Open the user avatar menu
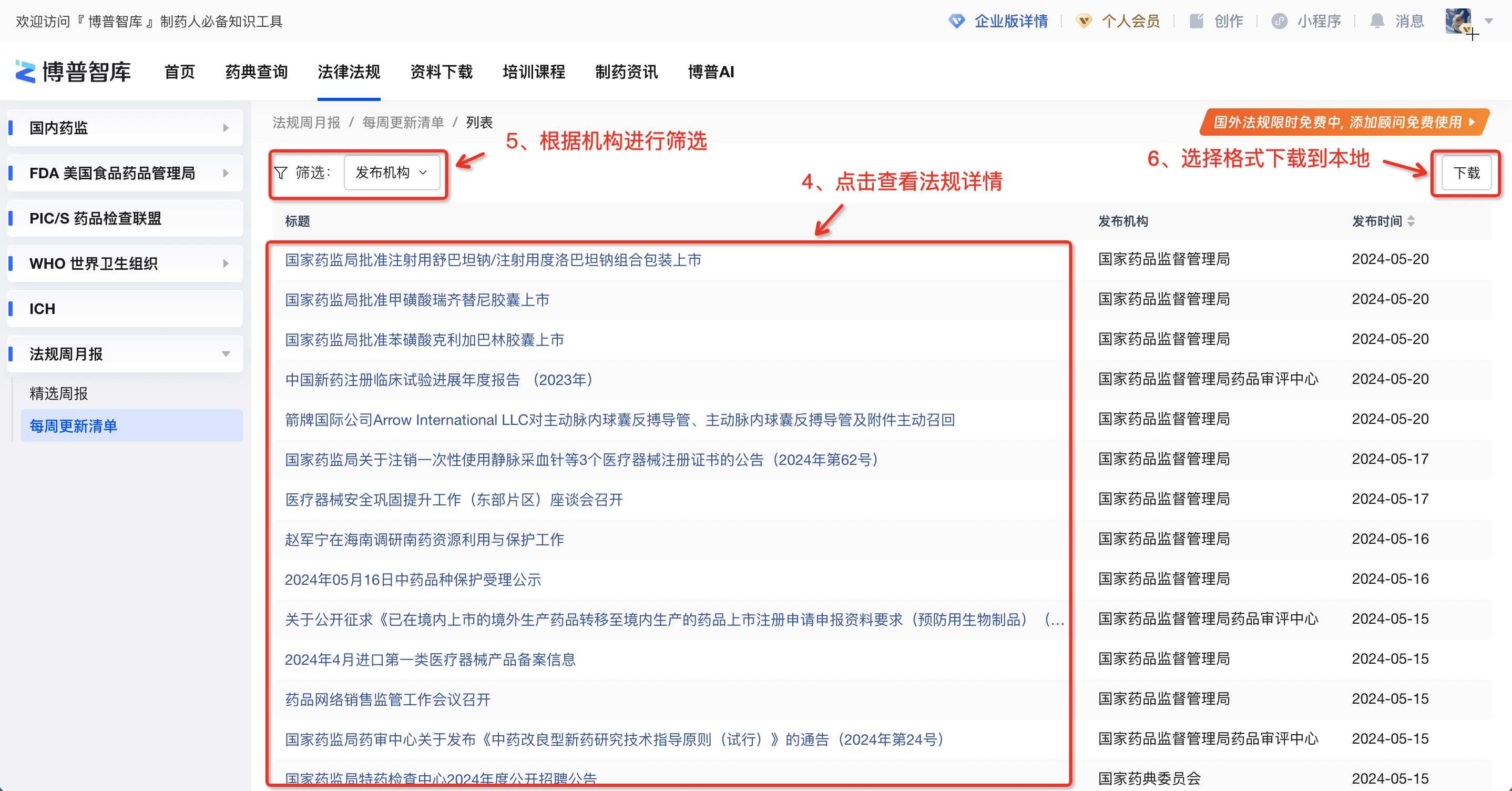This screenshot has height=791, width=1512. click(x=1458, y=21)
